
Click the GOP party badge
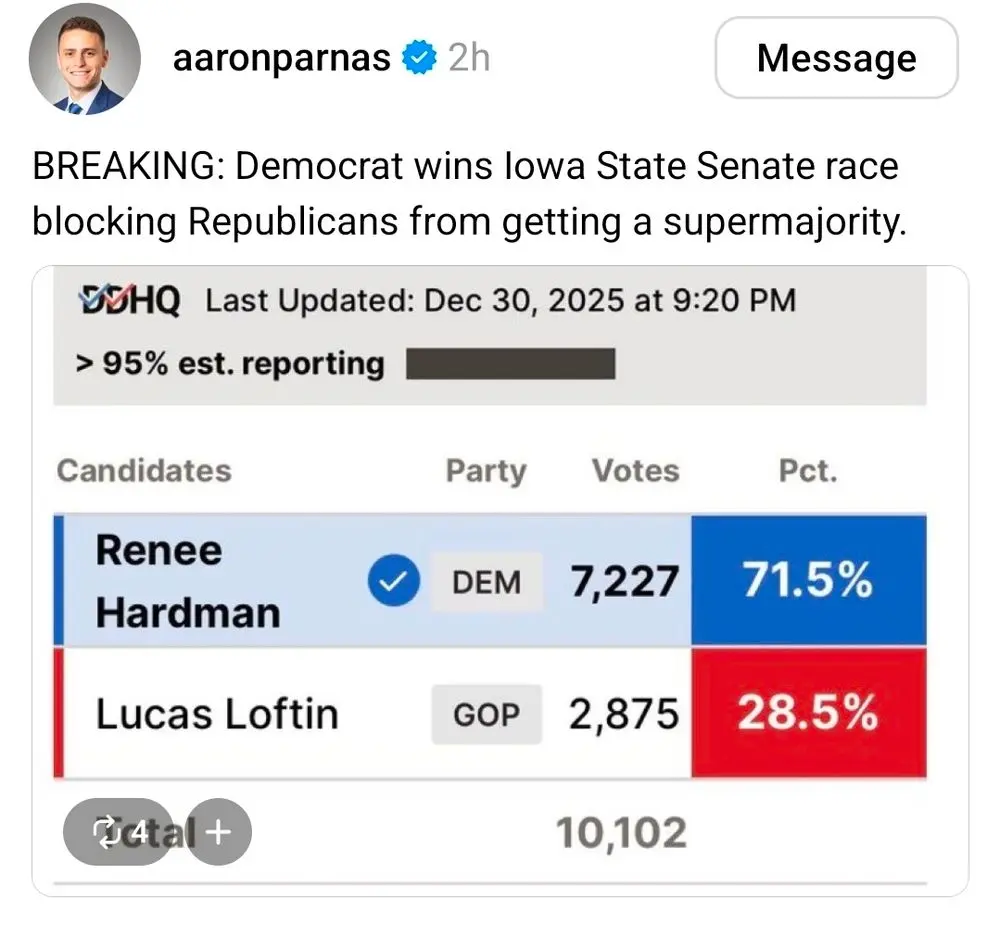click(487, 715)
